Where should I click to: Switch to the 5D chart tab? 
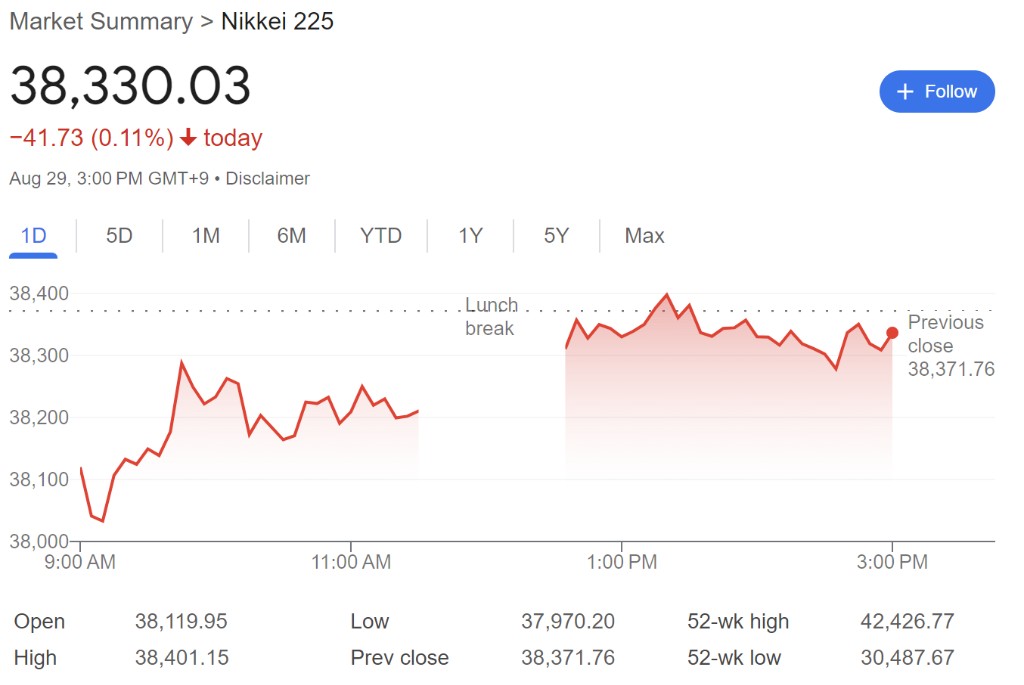tap(119, 236)
